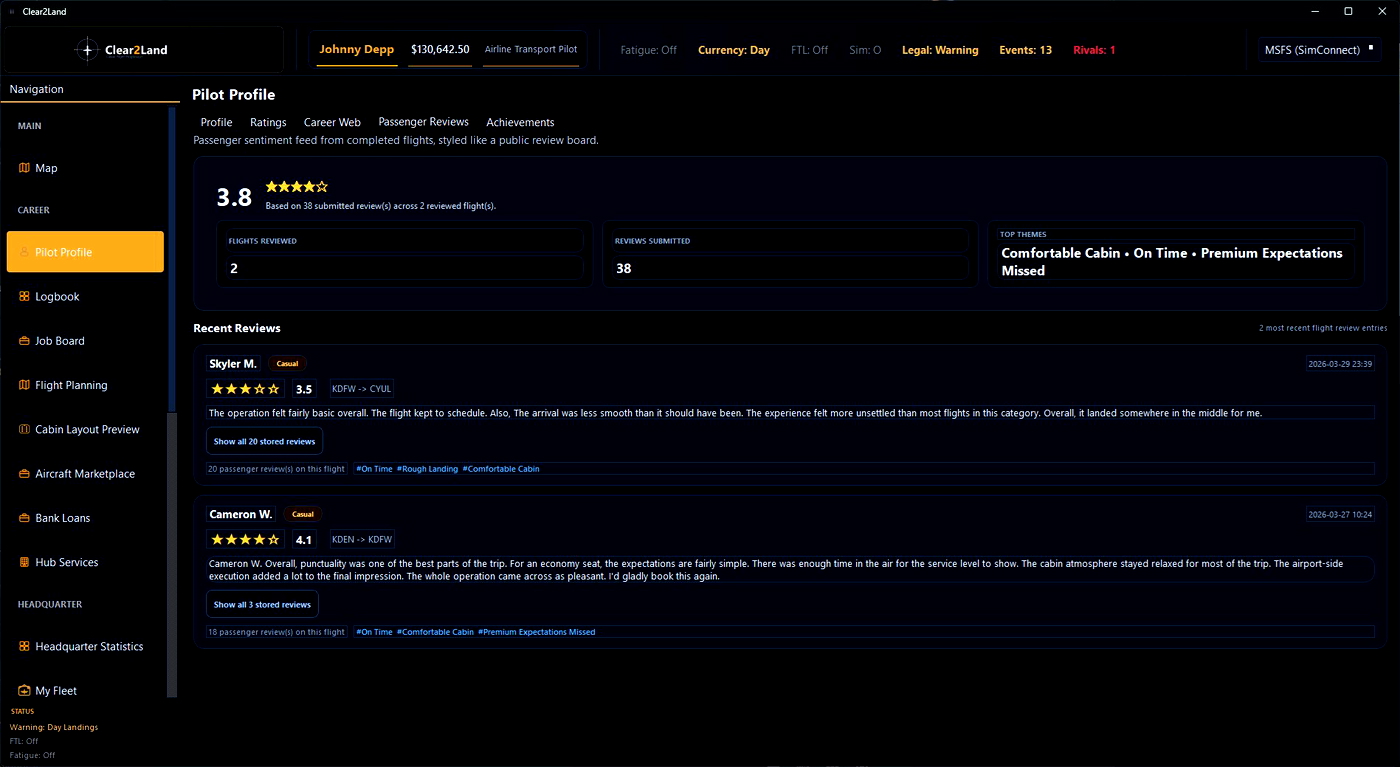Click the Job Board briefcase icon
This screenshot has height=767, width=1400.
[24, 341]
